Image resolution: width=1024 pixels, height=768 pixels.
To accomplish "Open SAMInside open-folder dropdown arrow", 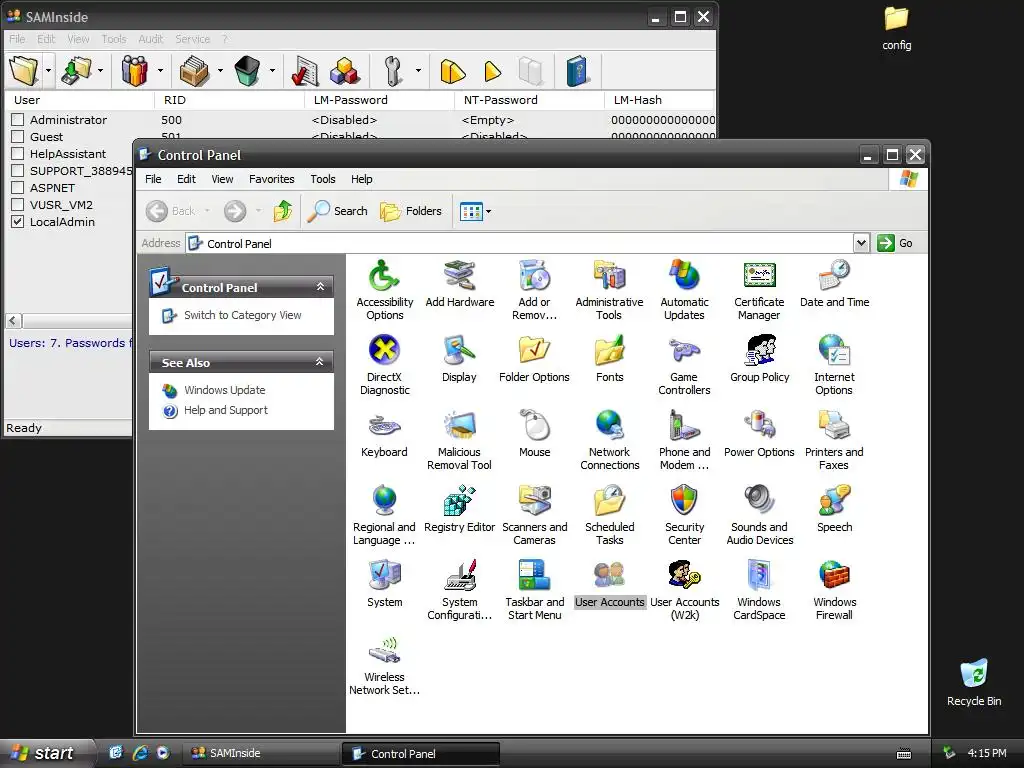I will click(x=48, y=71).
